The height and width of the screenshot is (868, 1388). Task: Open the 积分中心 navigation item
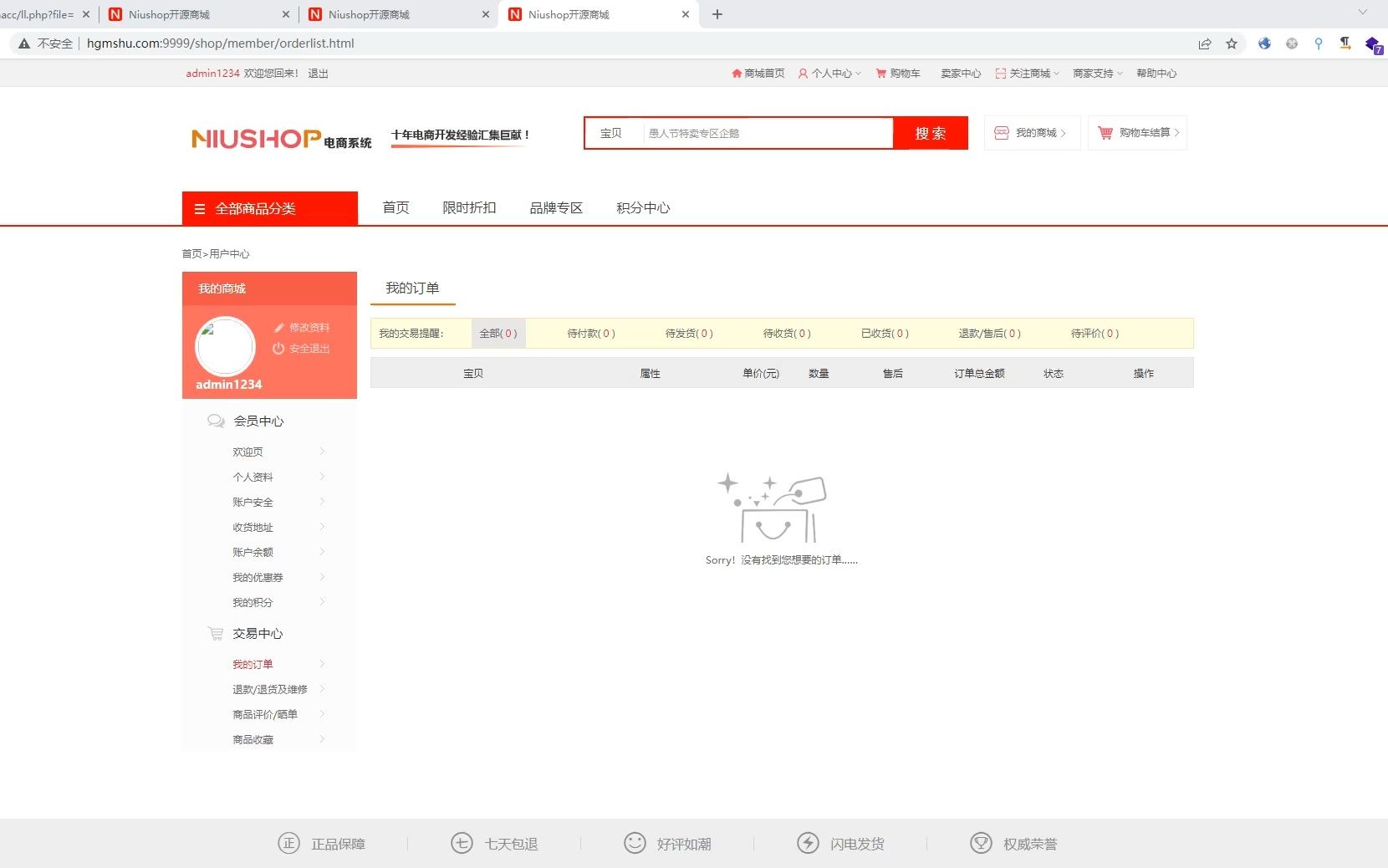click(x=643, y=207)
